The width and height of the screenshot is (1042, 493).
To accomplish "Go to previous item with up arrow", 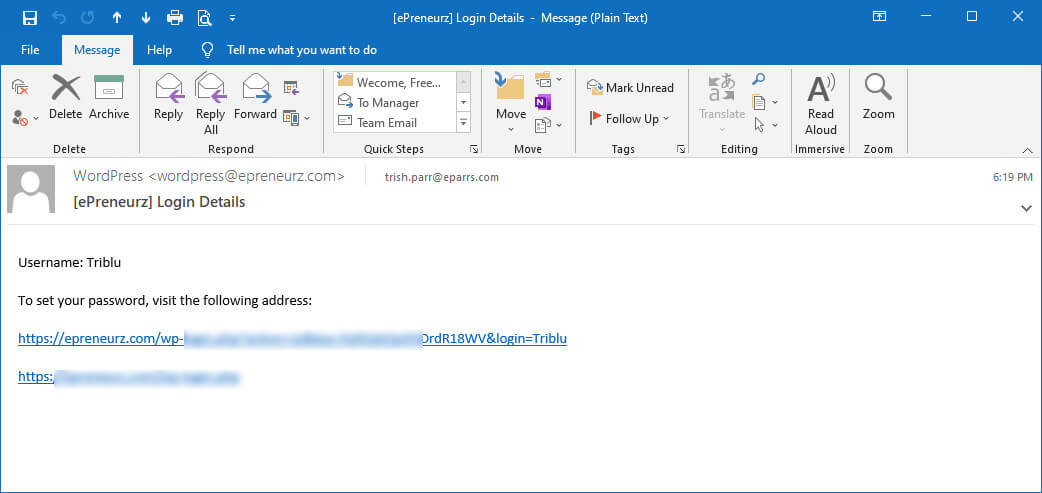I will point(117,18).
